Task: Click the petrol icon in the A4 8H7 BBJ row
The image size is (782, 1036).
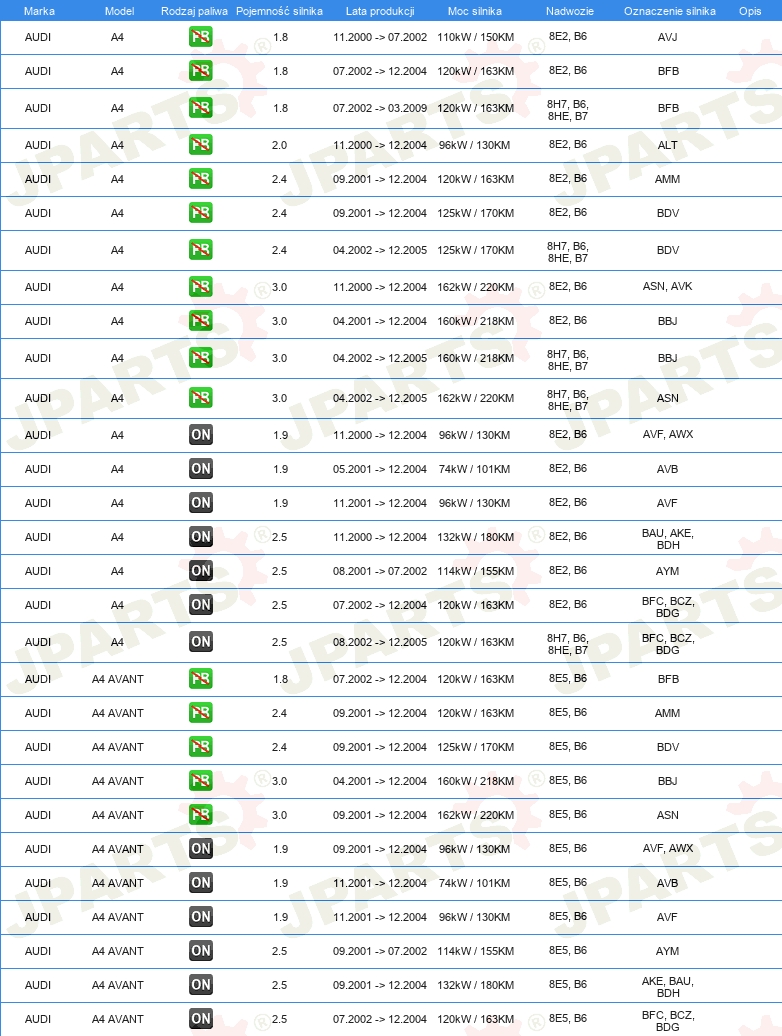Action: (x=201, y=357)
